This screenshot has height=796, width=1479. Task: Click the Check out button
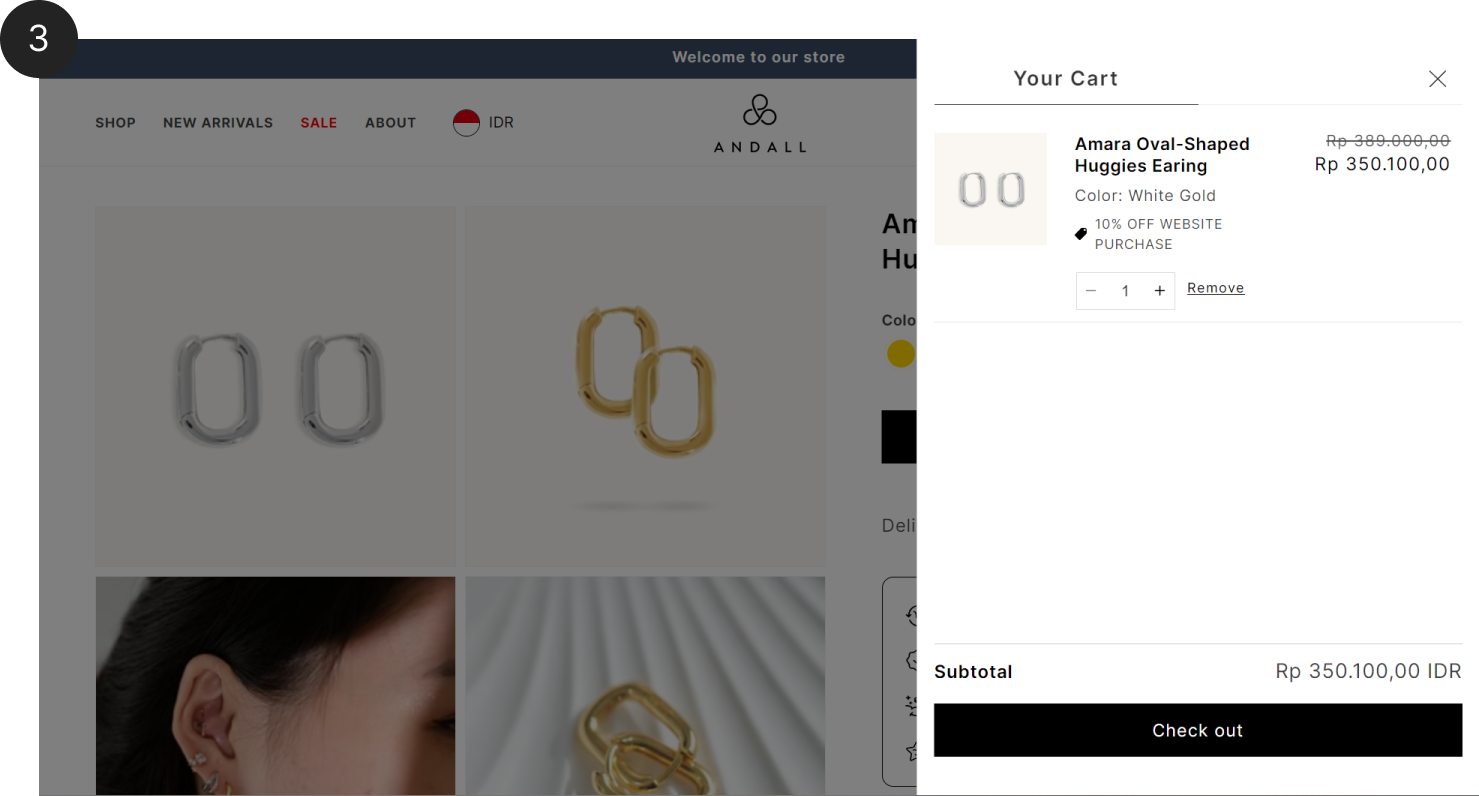1198,730
